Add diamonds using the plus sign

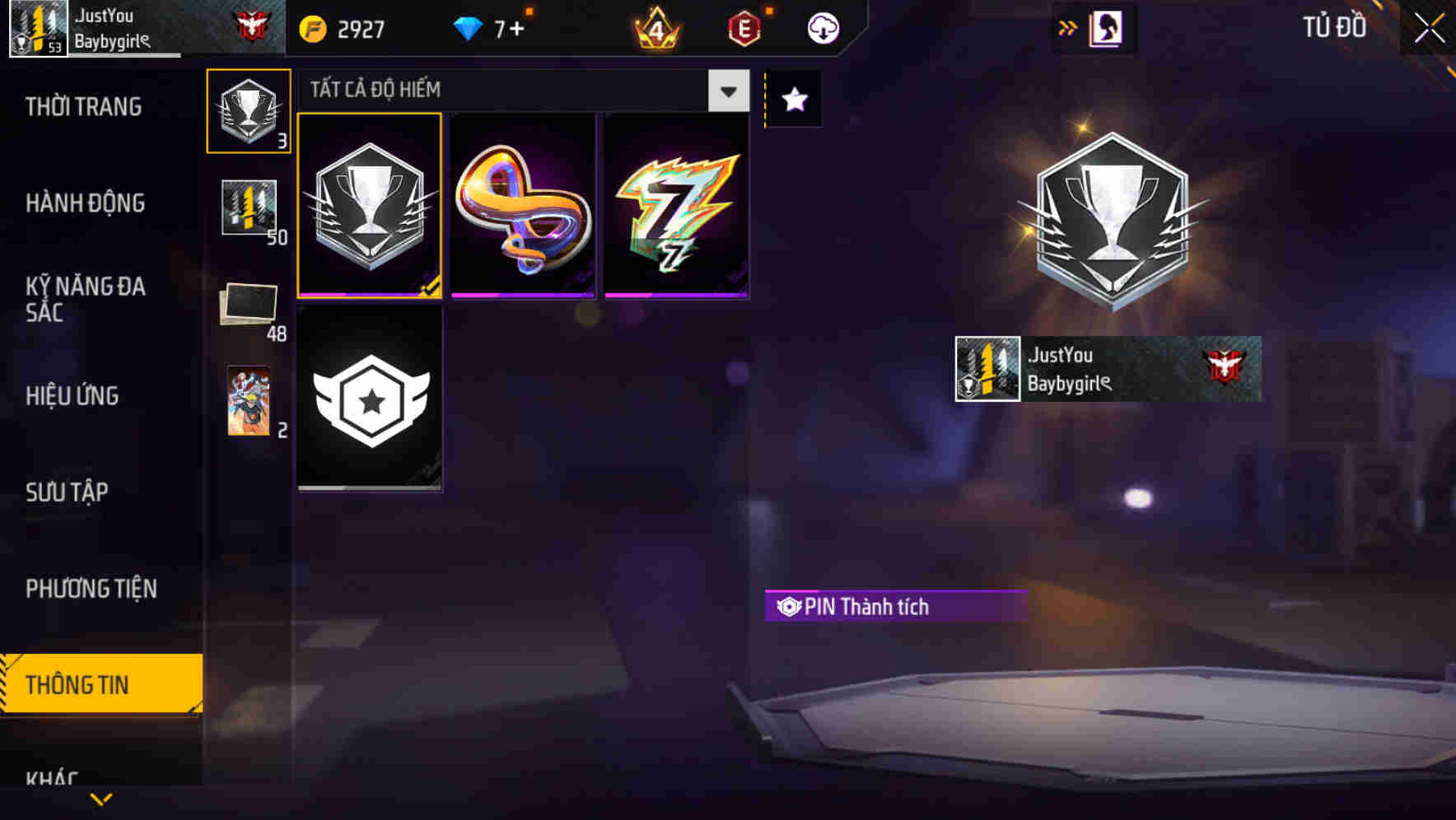pyautogui.click(x=517, y=30)
